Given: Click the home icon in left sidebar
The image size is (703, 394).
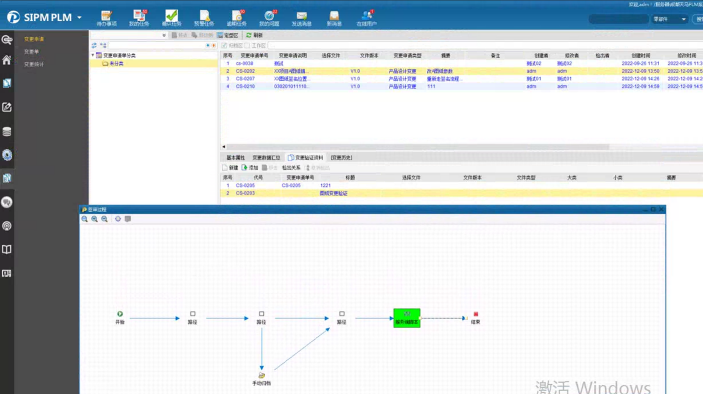Looking at the screenshot, I should [x=7, y=60].
